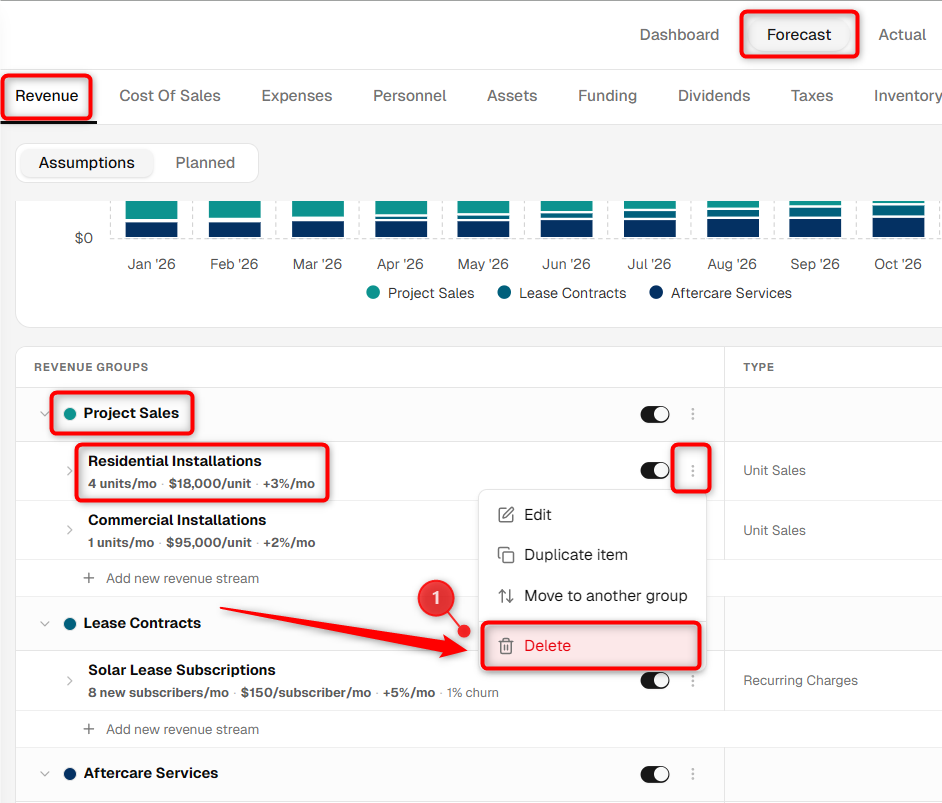Image resolution: width=942 pixels, height=803 pixels.
Task: Open three-dot menu for Residential Installations
Action: [x=693, y=471]
